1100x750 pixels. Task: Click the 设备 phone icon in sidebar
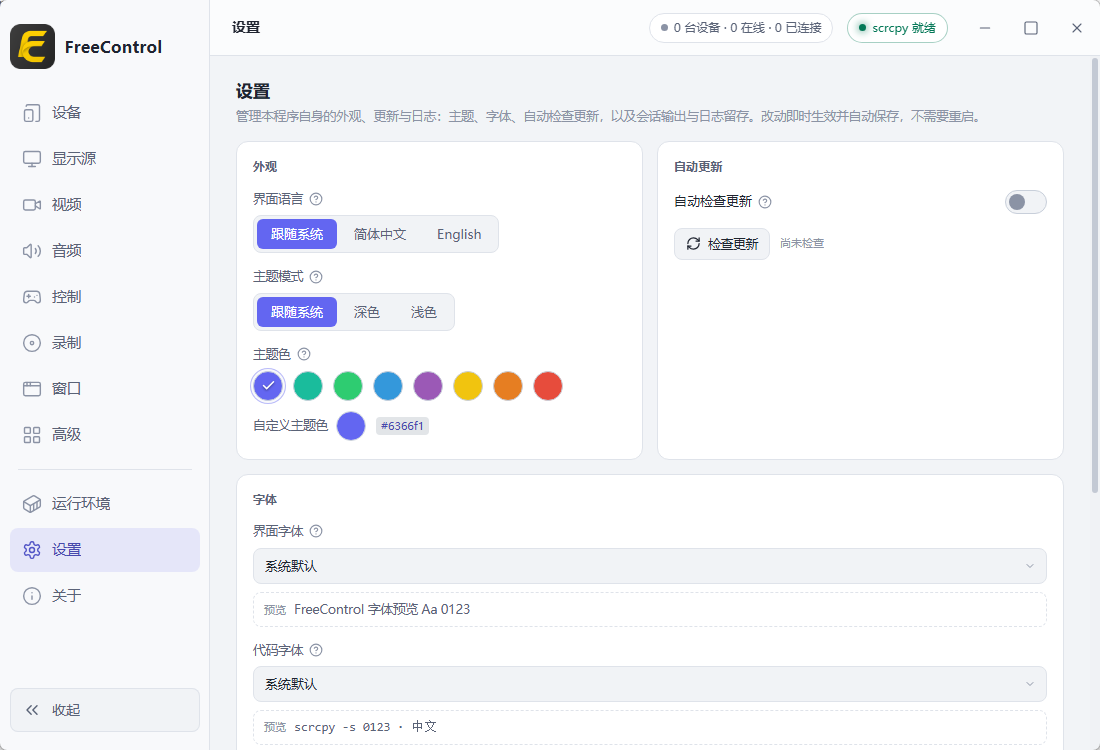[x=32, y=113]
